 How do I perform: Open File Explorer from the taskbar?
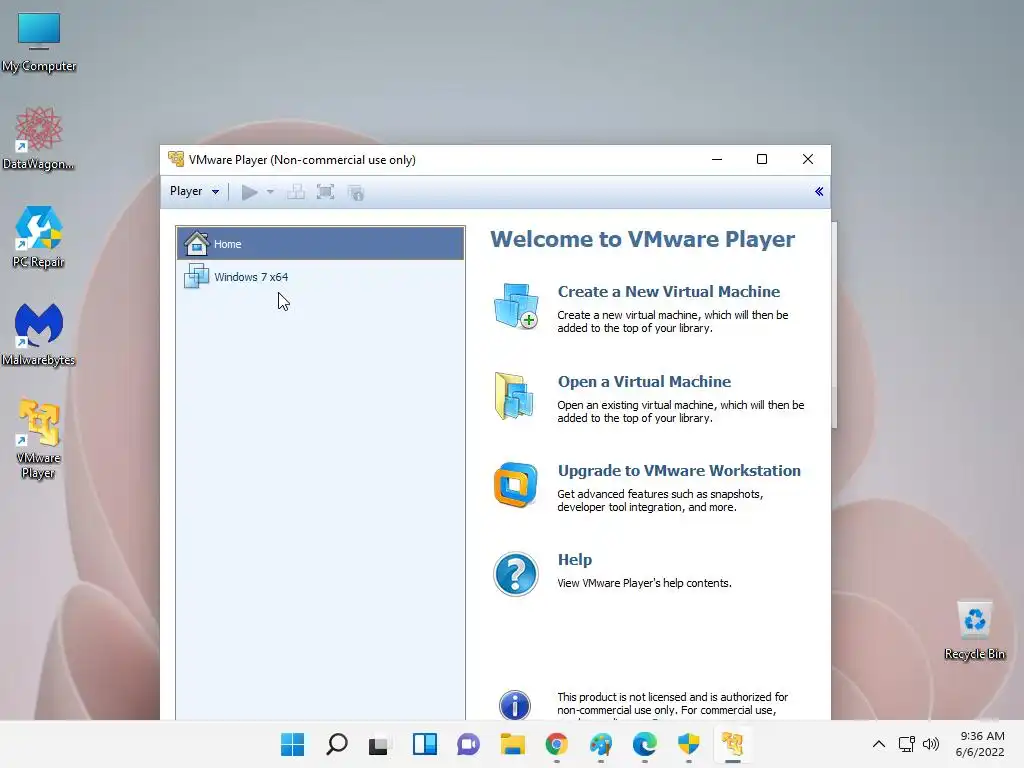[513, 744]
